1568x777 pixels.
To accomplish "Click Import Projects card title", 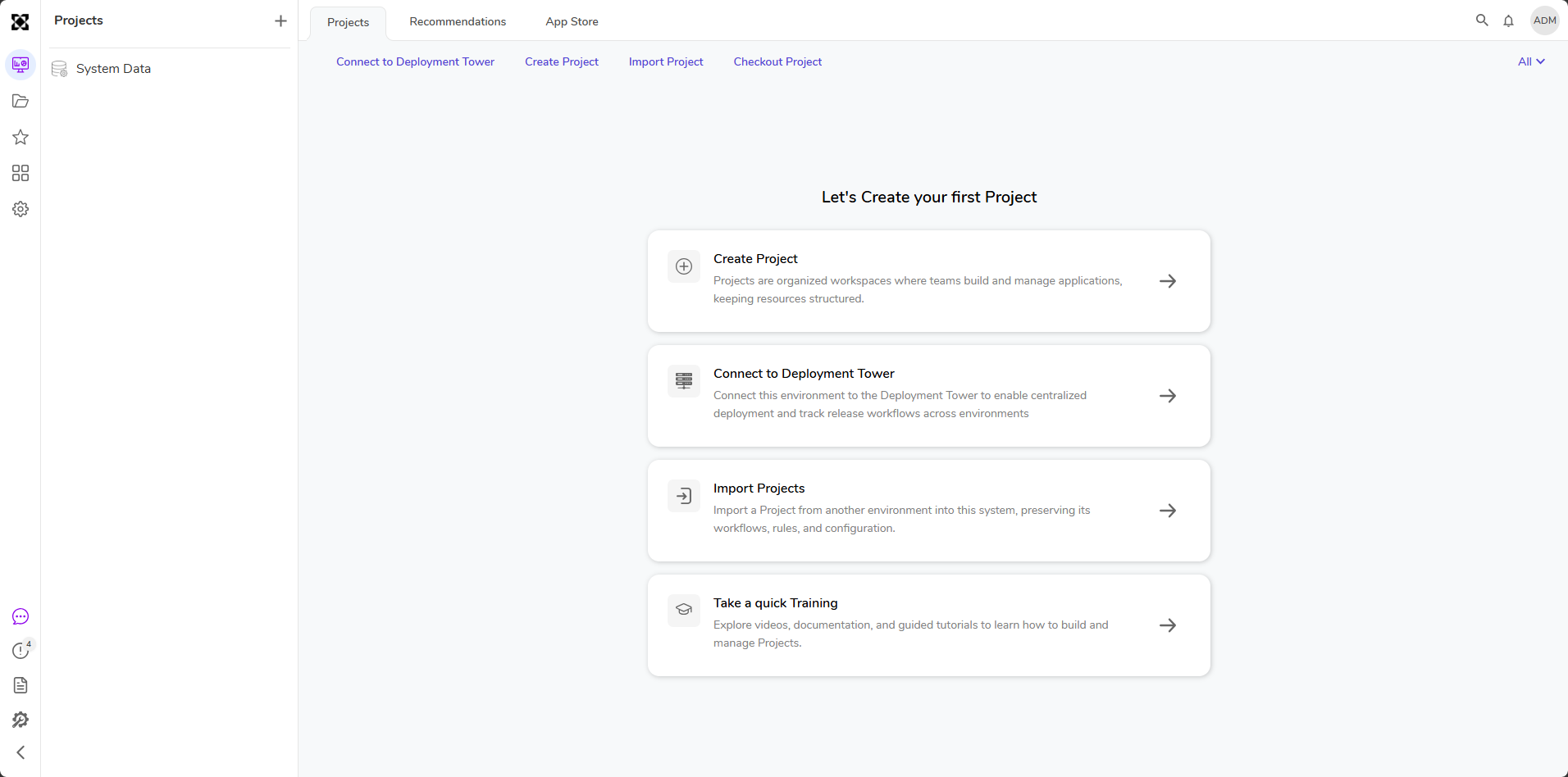I will click(x=759, y=488).
